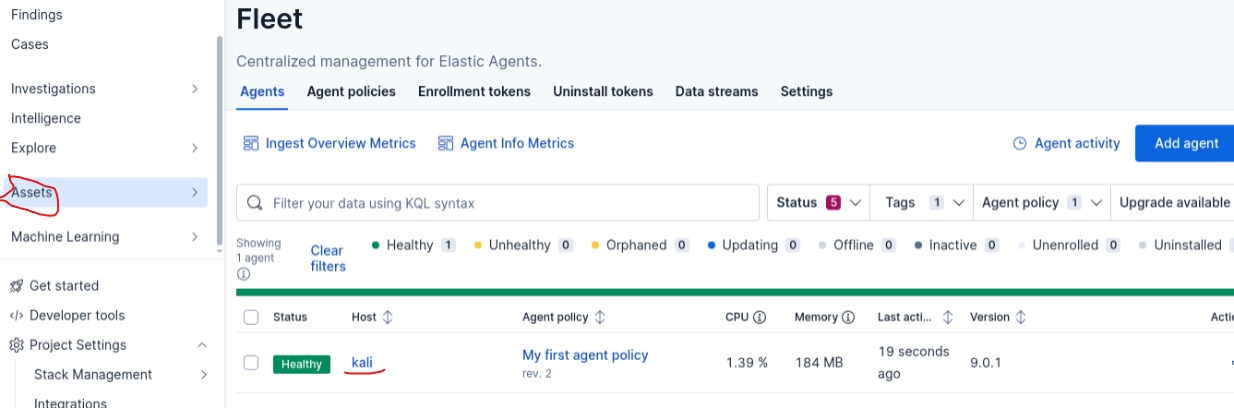Click the Ingest Overview Metrics link text
The height and width of the screenshot is (408, 1234).
pos(340,143)
